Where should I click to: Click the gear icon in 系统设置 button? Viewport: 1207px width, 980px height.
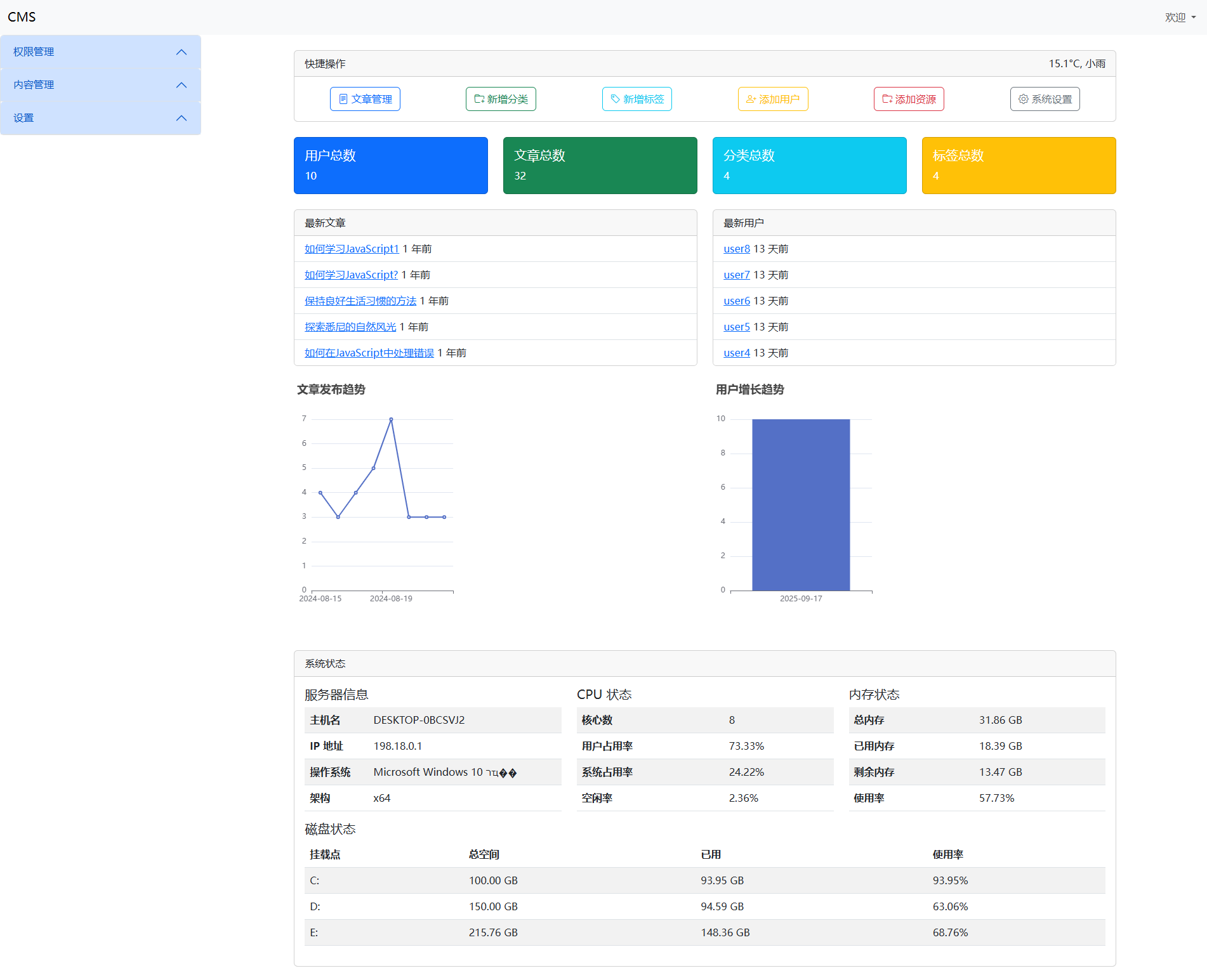1023,99
